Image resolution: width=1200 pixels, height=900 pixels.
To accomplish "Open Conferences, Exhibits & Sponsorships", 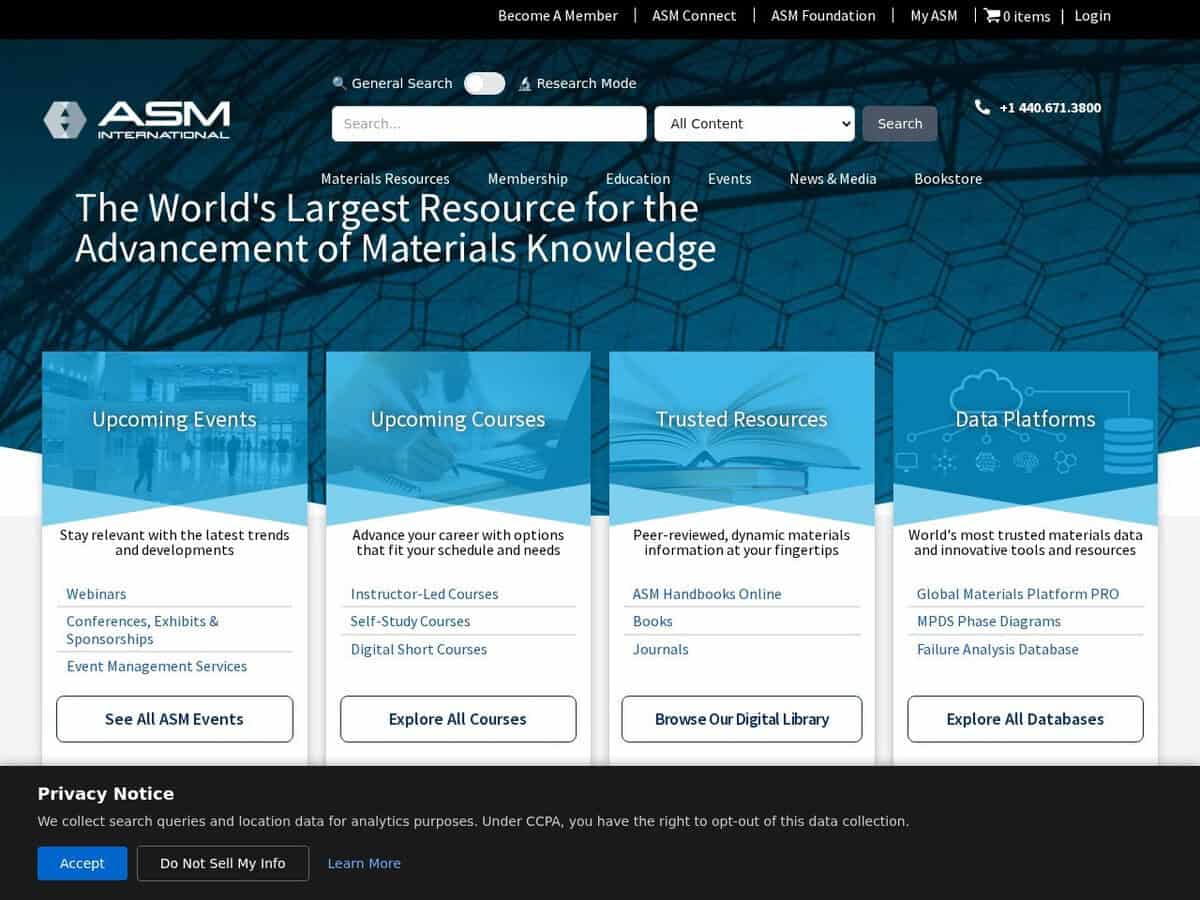I will point(142,630).
